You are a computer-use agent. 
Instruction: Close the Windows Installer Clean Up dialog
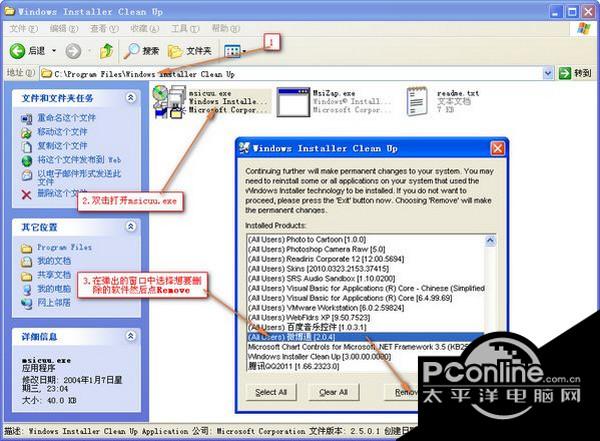tap(497, 148)
